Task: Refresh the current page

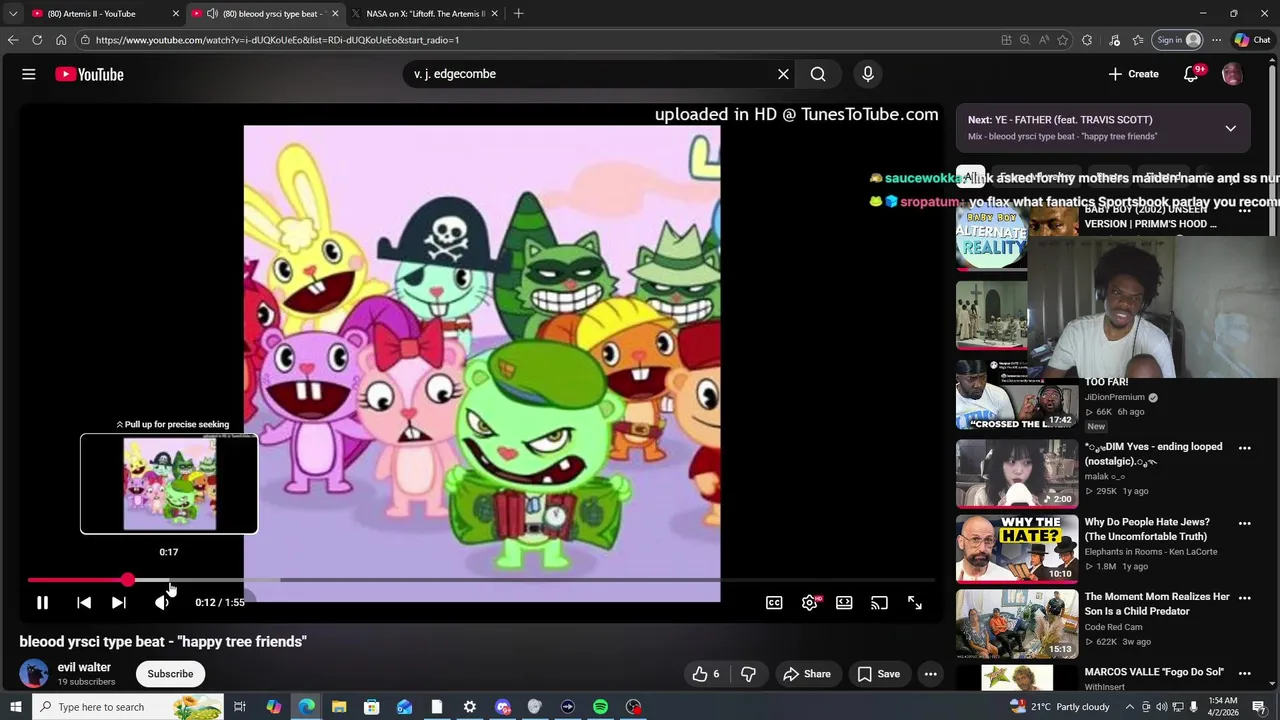Action: (37, 40)
